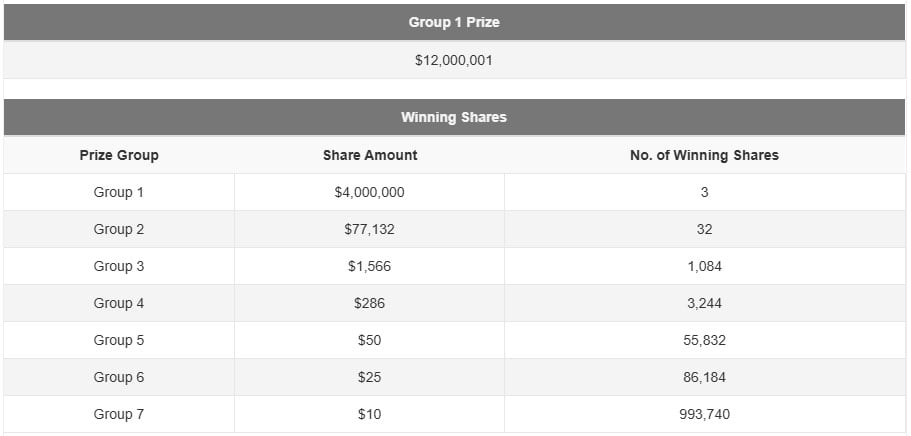The width and height of the screenshot is (911, 436).
Task: Select the Group 3 row label
Action: pyautogui.click(x=119, y=266)
